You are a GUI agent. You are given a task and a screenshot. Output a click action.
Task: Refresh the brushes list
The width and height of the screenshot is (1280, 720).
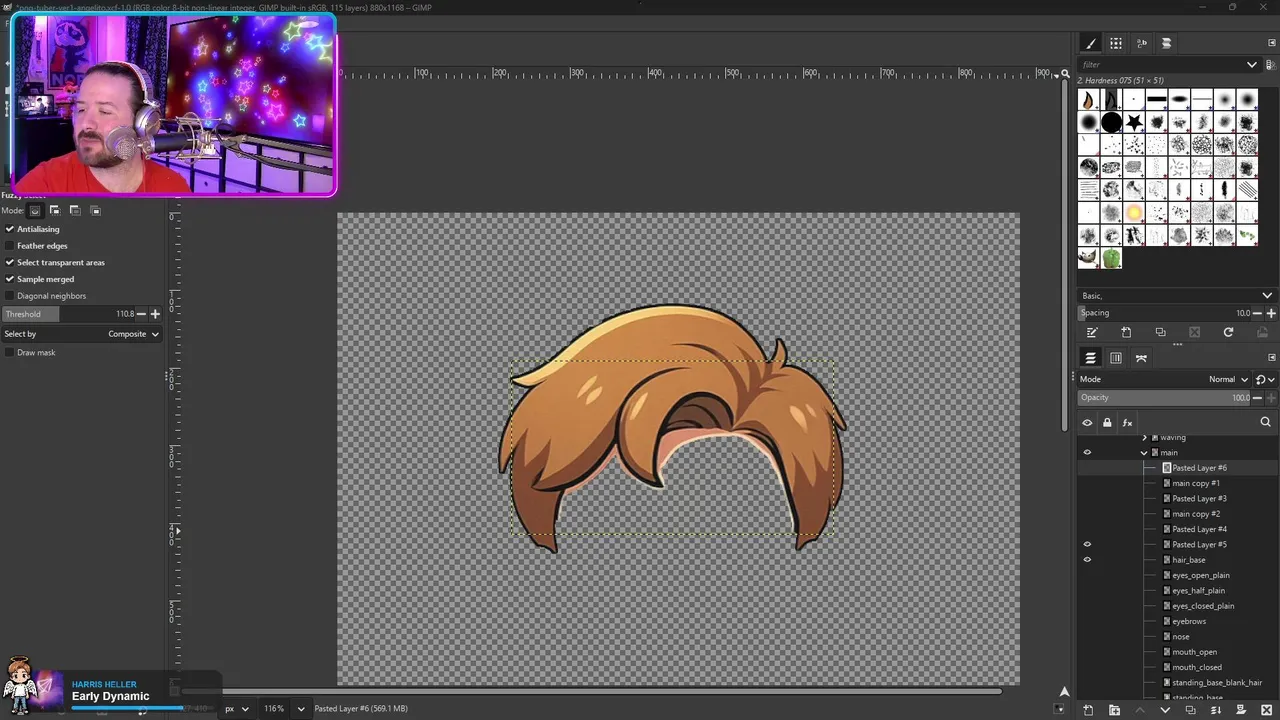1228,333
